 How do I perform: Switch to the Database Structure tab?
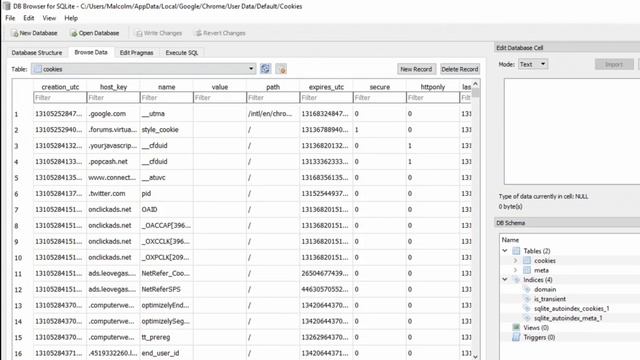coord(37,53)
